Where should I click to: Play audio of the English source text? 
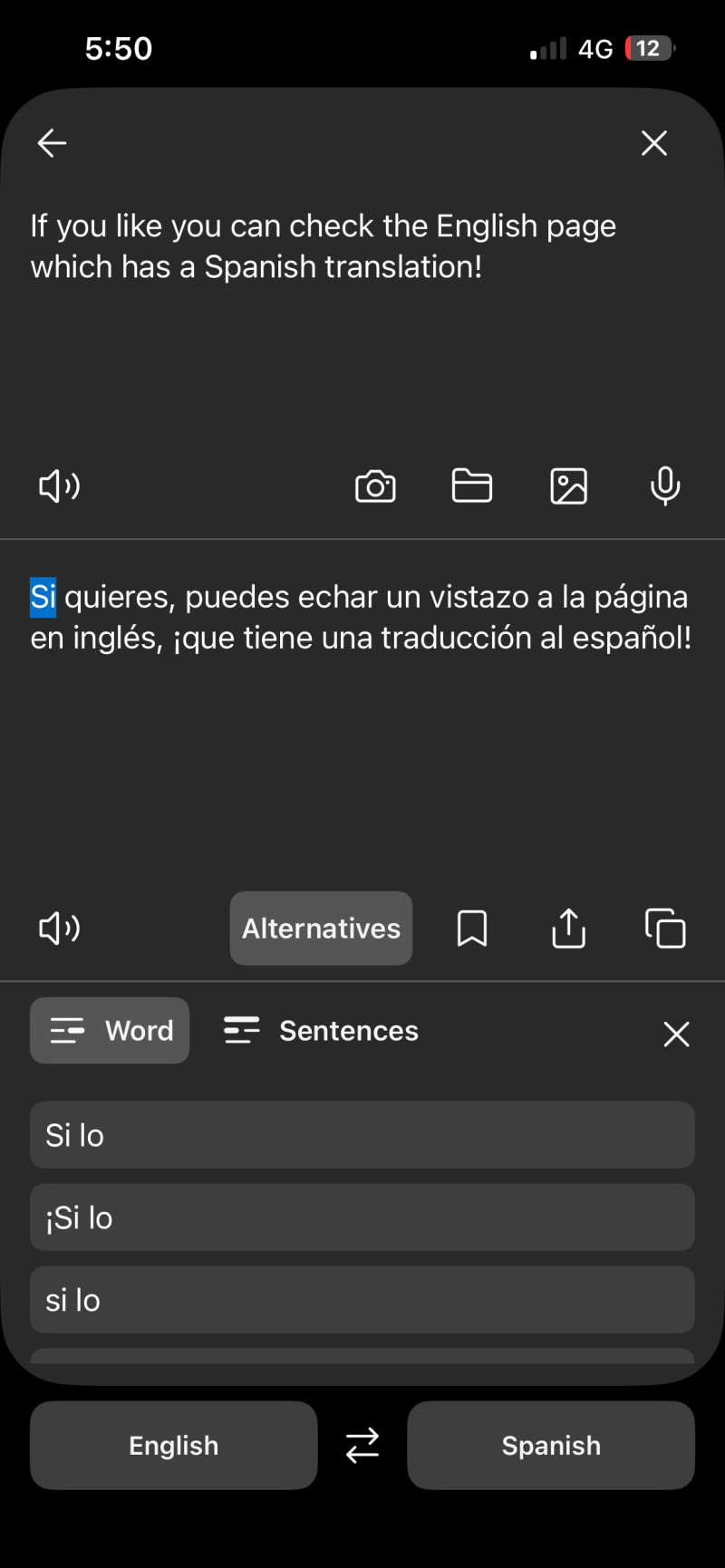(60, 486)
